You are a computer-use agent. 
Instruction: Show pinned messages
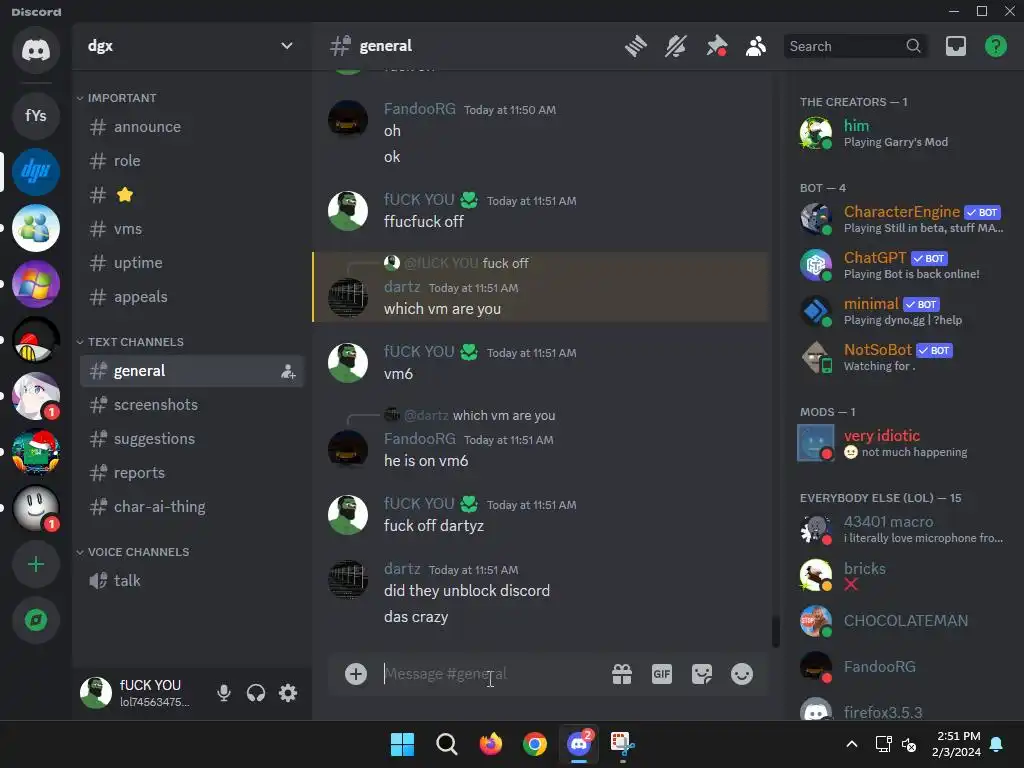point(716,46)
